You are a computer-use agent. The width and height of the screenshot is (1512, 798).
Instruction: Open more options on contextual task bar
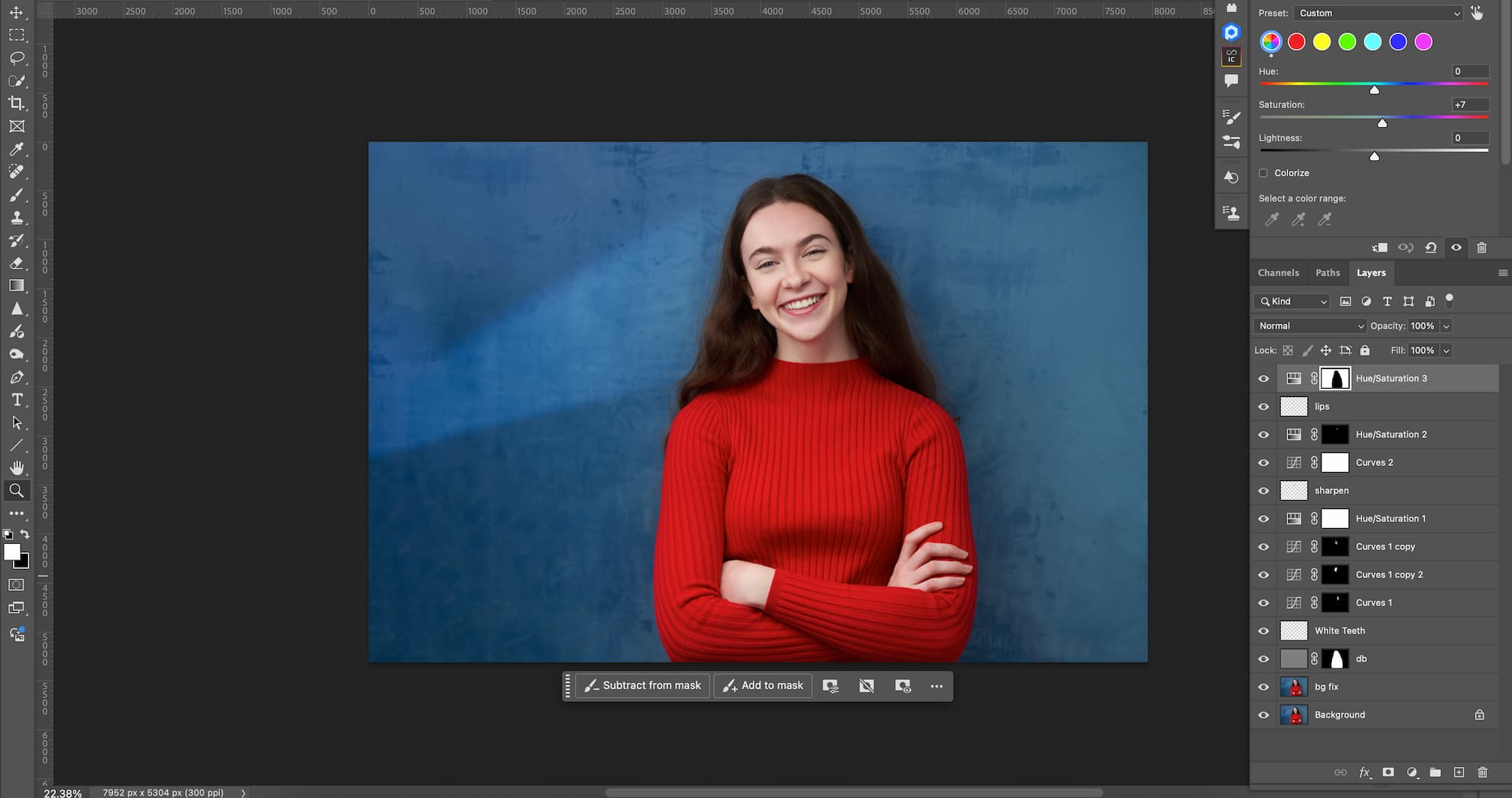(x=937, y=686)
